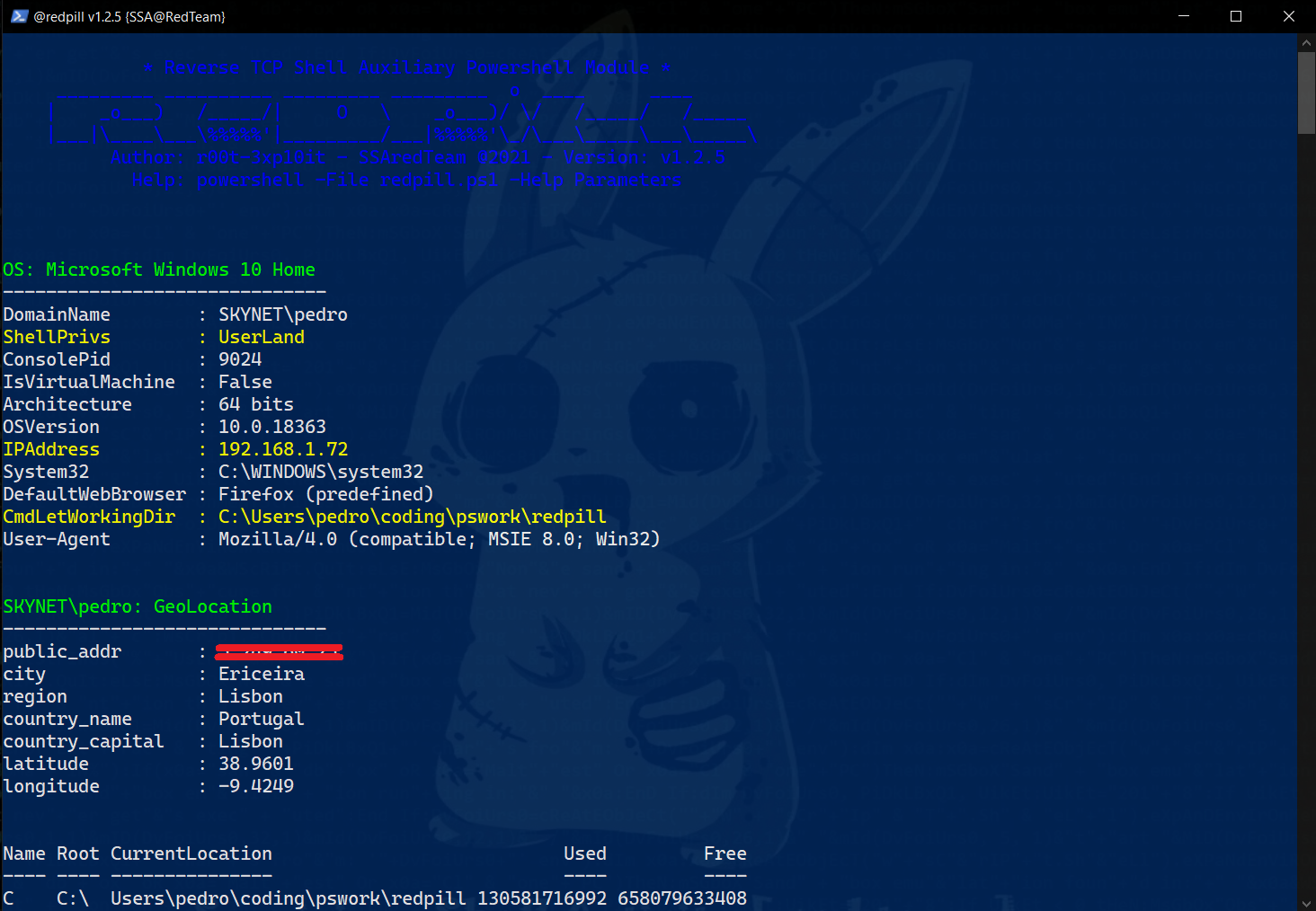Viewport: 1316px width, 911px height.
Task: Select city value 'Ericeira'
Action: (262, 674)
